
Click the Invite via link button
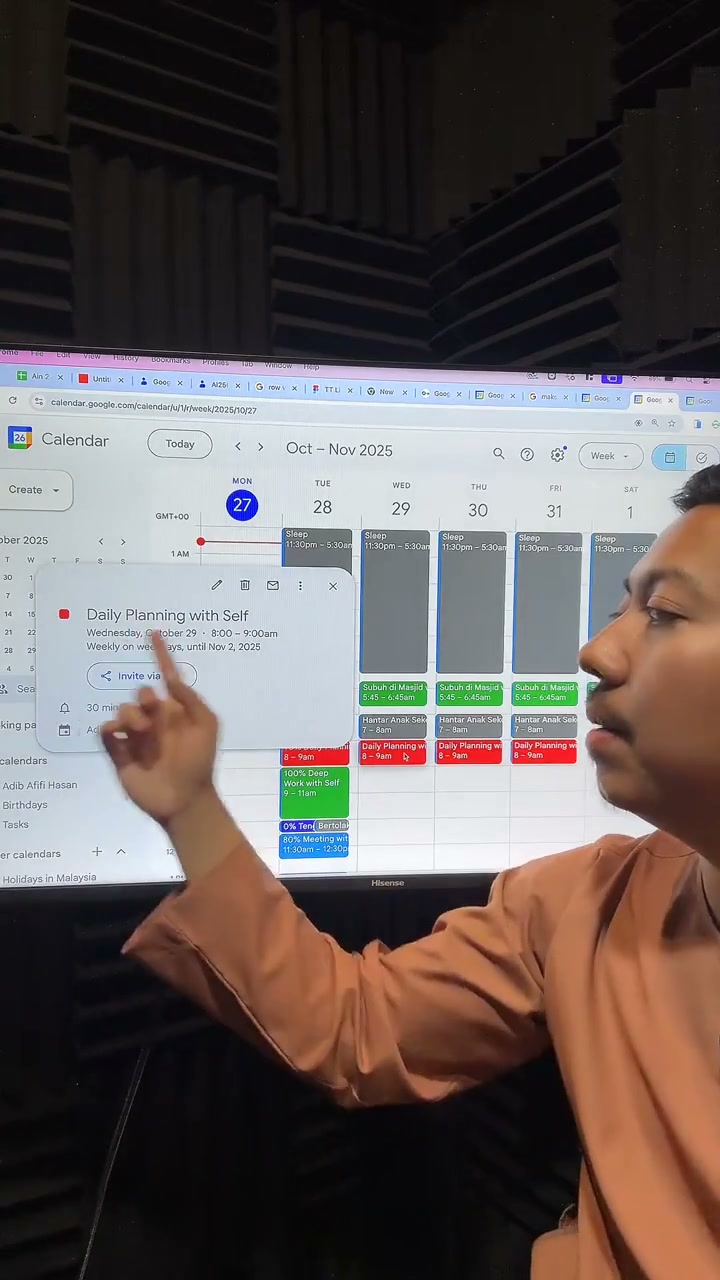141,676
